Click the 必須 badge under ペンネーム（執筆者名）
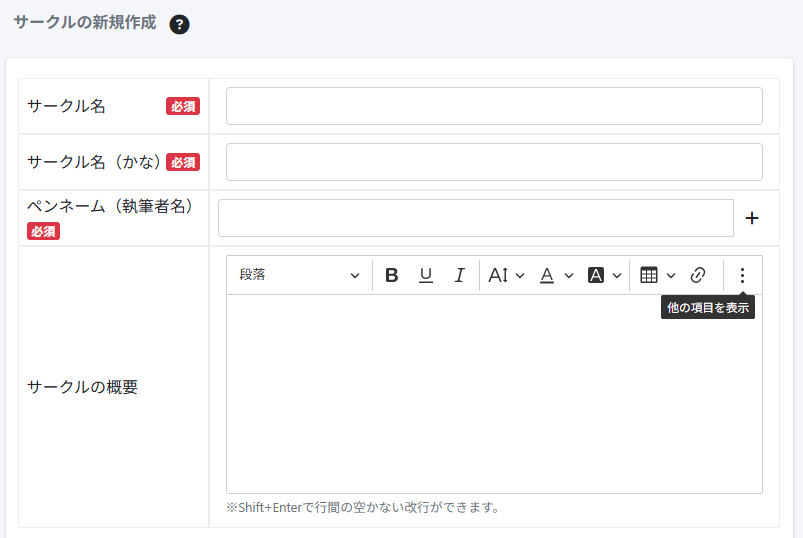This screenshot has width=803, height=538. click(44, 231)
